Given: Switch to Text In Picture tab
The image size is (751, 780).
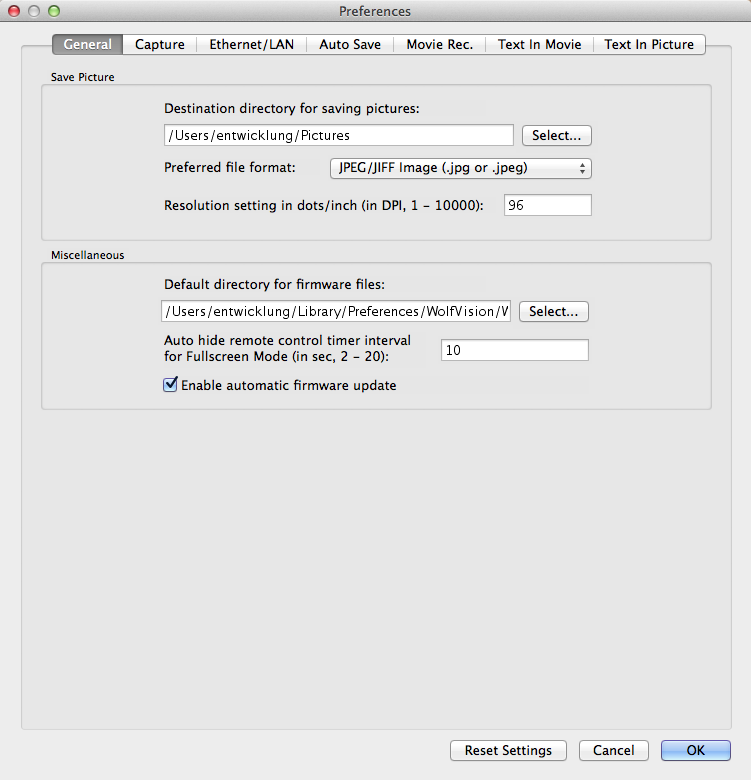Looking at the screenshot, I should pos(650,44).
